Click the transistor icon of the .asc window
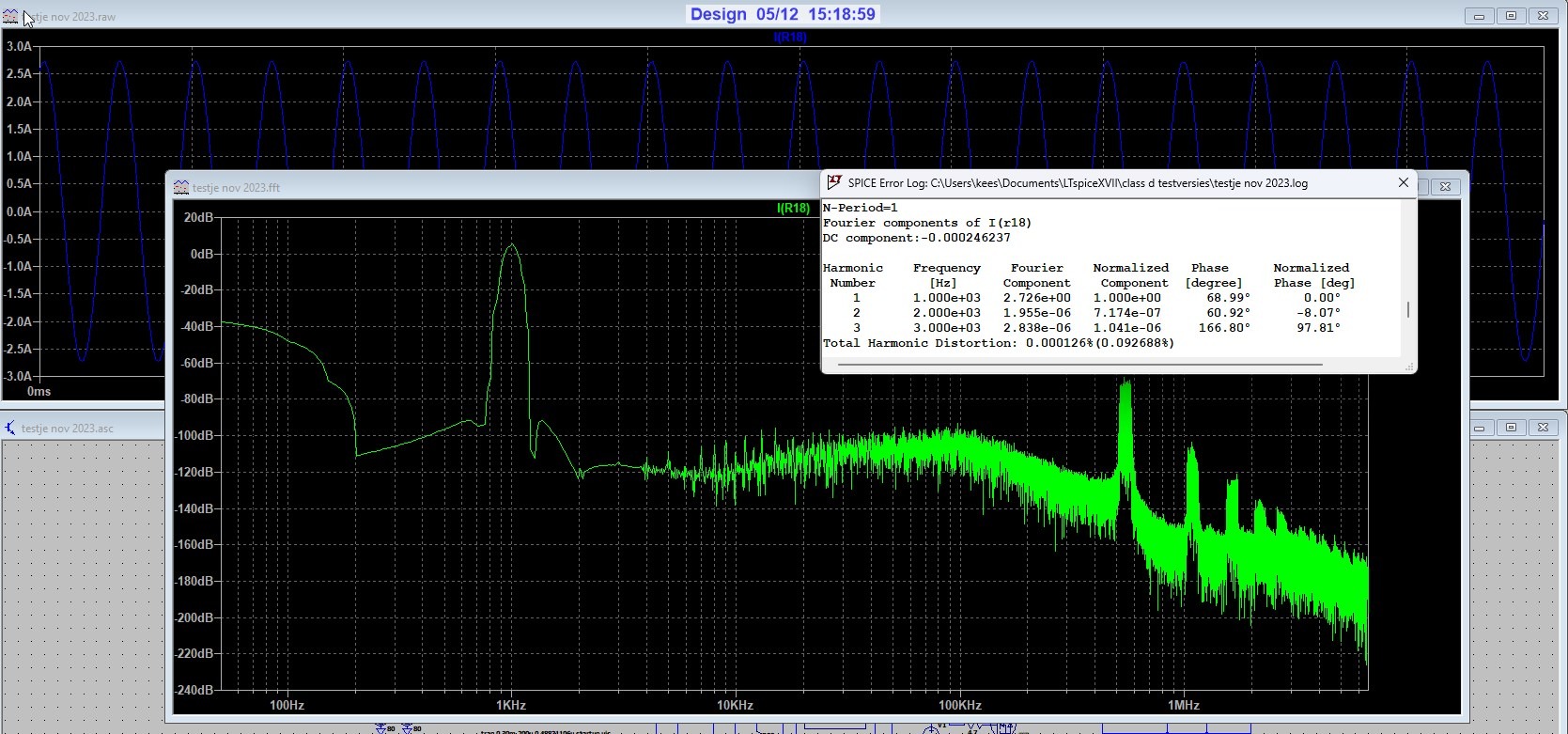Screen dimensions: 1568x734 coord(10,428)
